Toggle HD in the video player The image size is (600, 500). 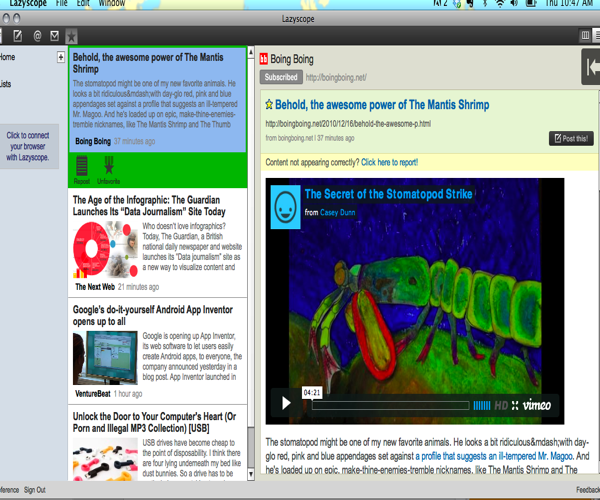(x=501, y=406)
